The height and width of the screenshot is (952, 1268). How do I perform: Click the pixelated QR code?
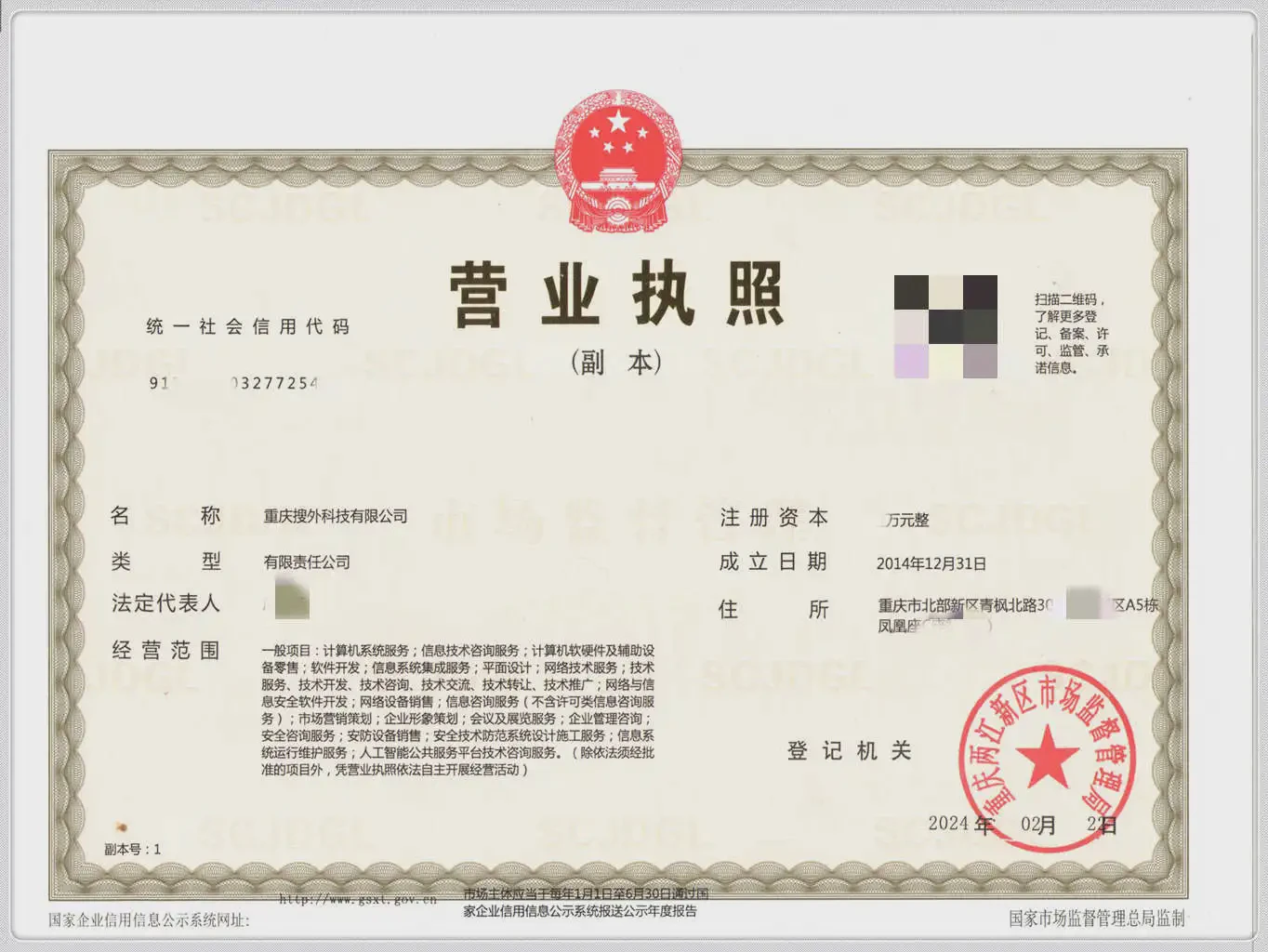point(945,326)
